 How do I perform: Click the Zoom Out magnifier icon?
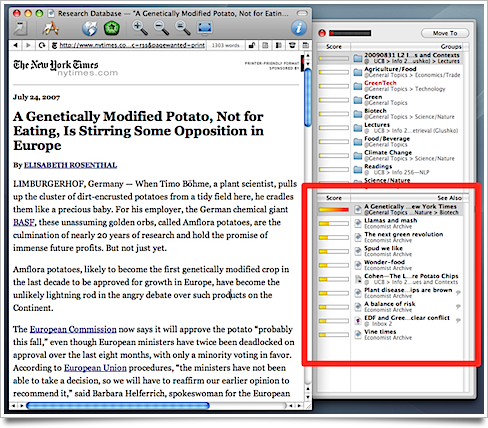pos(161,28)
